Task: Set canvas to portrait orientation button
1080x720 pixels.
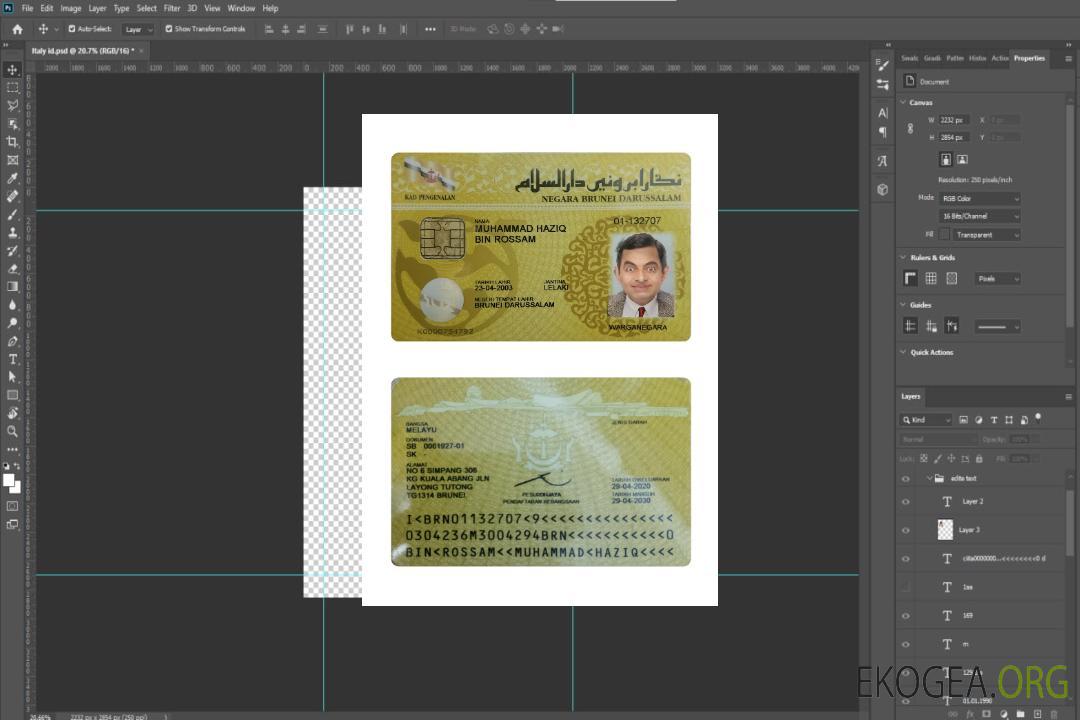Action: 946,160
